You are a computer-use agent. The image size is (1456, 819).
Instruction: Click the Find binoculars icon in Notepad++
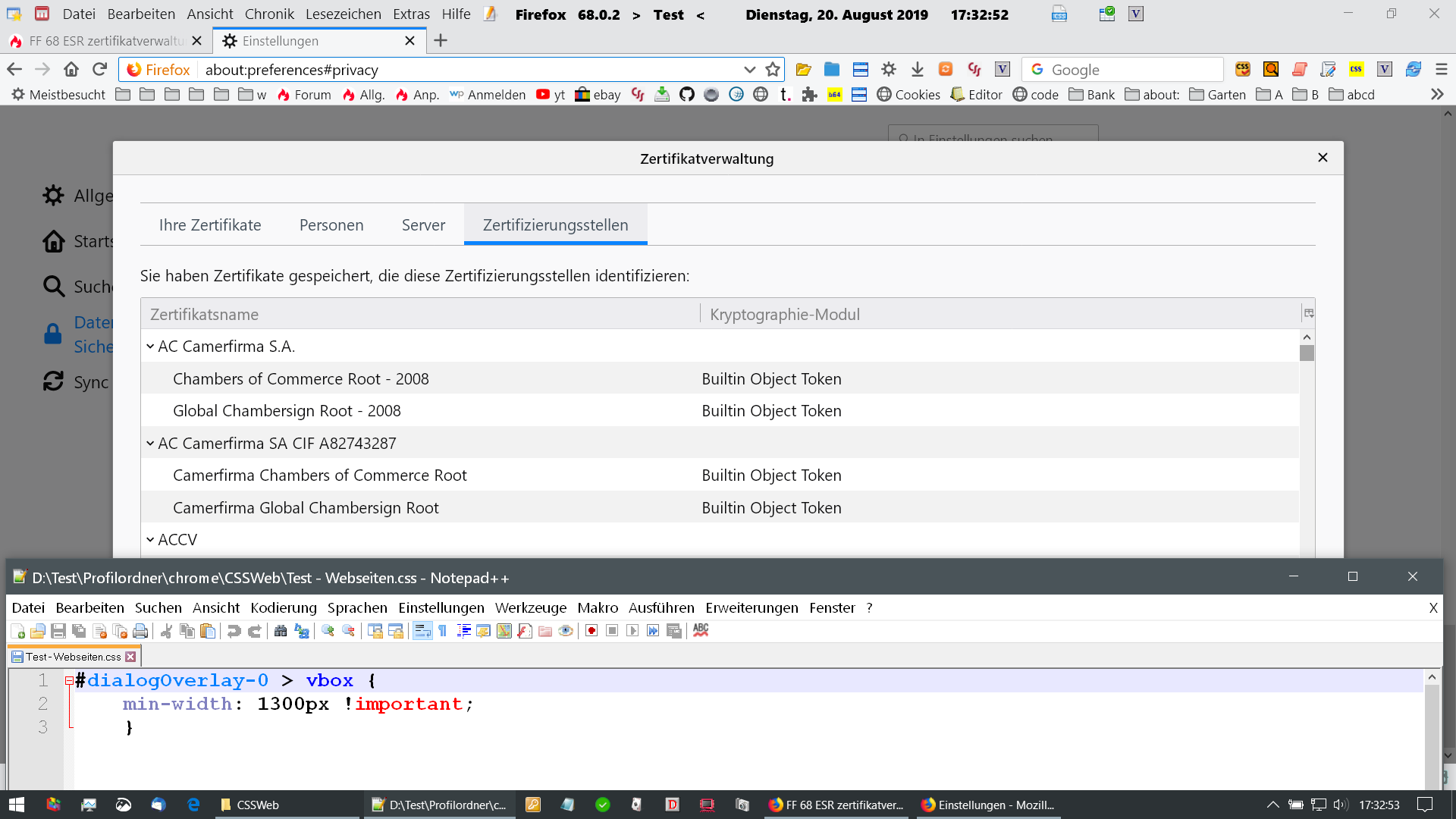pos(281,631)
